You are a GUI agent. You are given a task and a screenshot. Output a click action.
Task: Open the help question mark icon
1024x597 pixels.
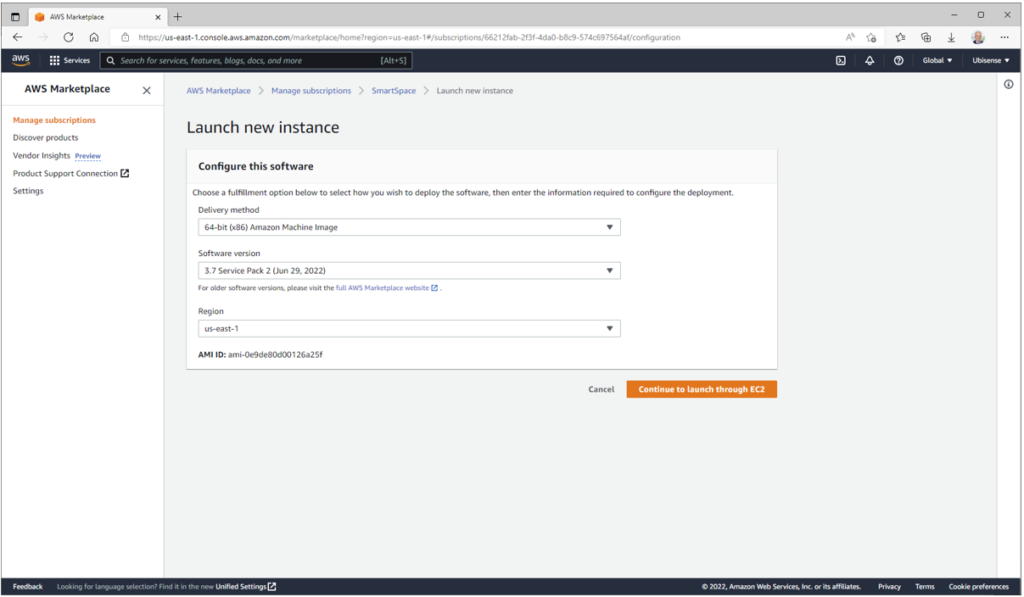[899, 61]
